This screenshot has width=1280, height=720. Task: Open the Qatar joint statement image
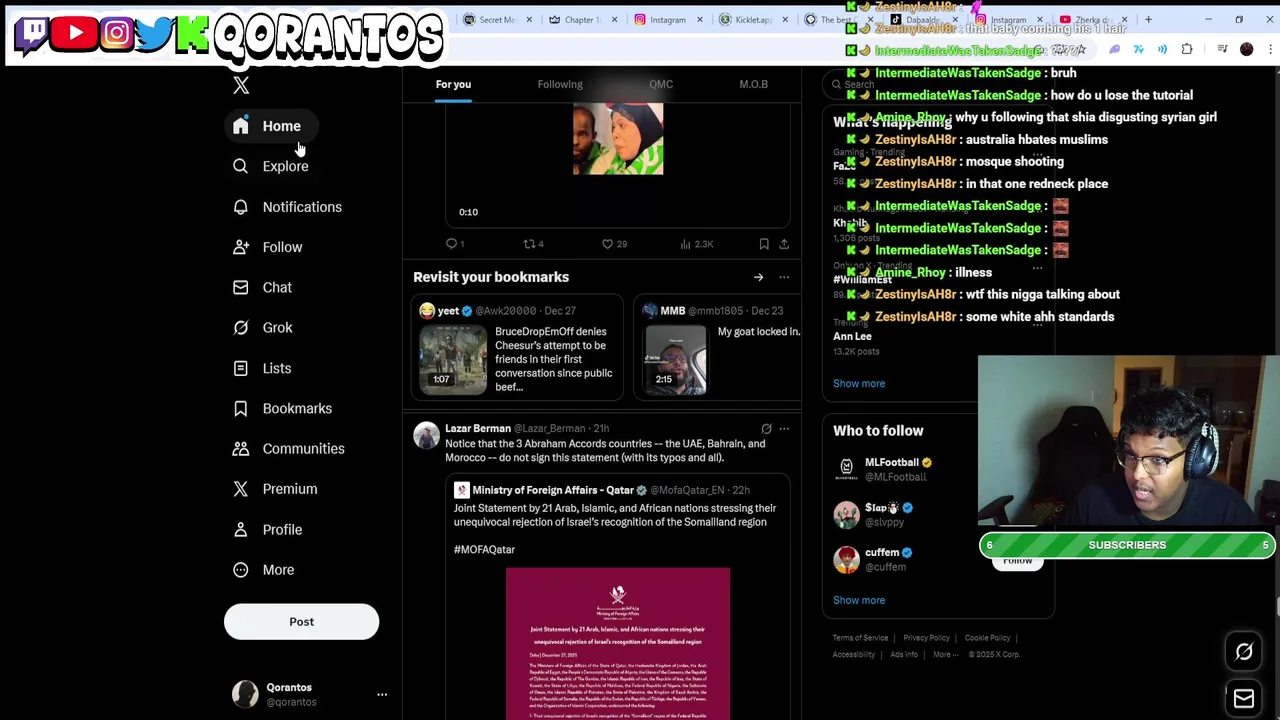(618, 643)
